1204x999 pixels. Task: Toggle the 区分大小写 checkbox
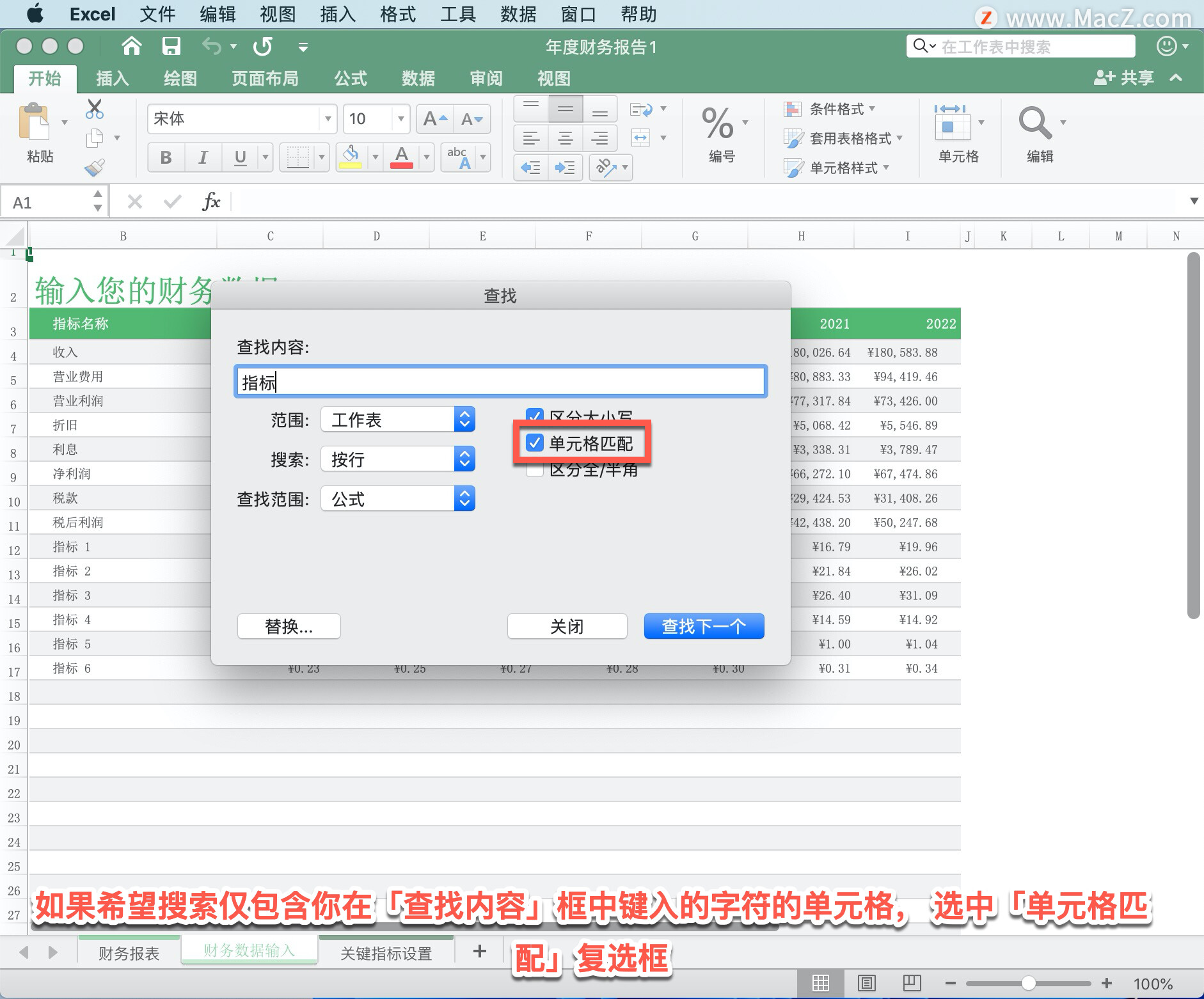[535, 414]
